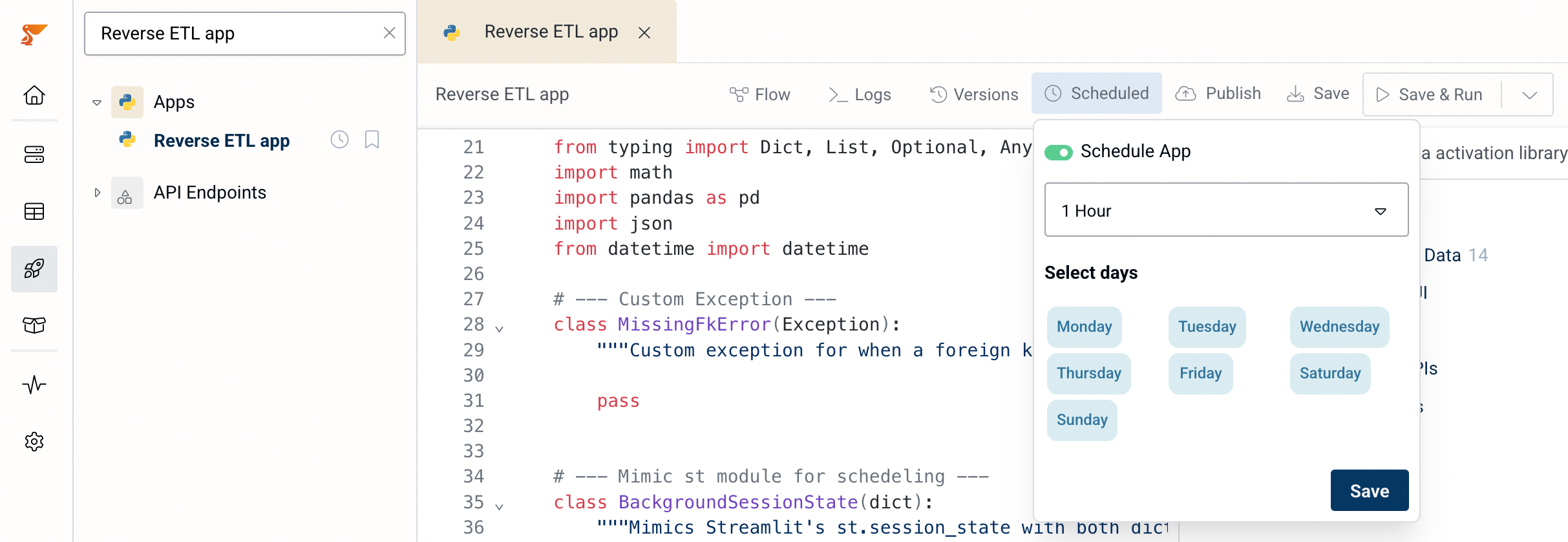
Task: Open the settings gear sidebar icon
Action: [34, 442]
